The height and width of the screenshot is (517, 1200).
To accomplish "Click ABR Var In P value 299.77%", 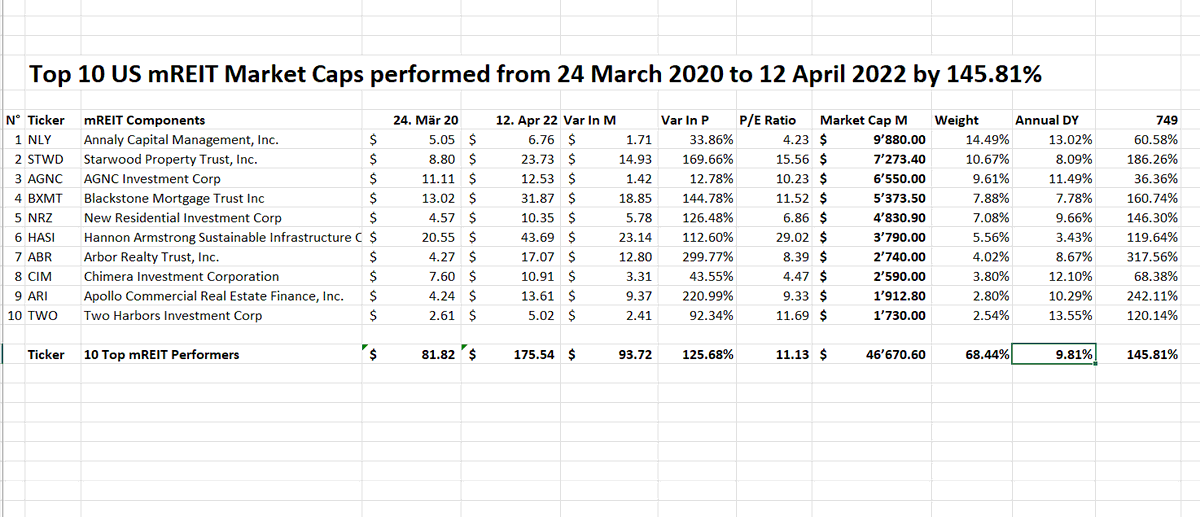I will (x=708, y=257).
